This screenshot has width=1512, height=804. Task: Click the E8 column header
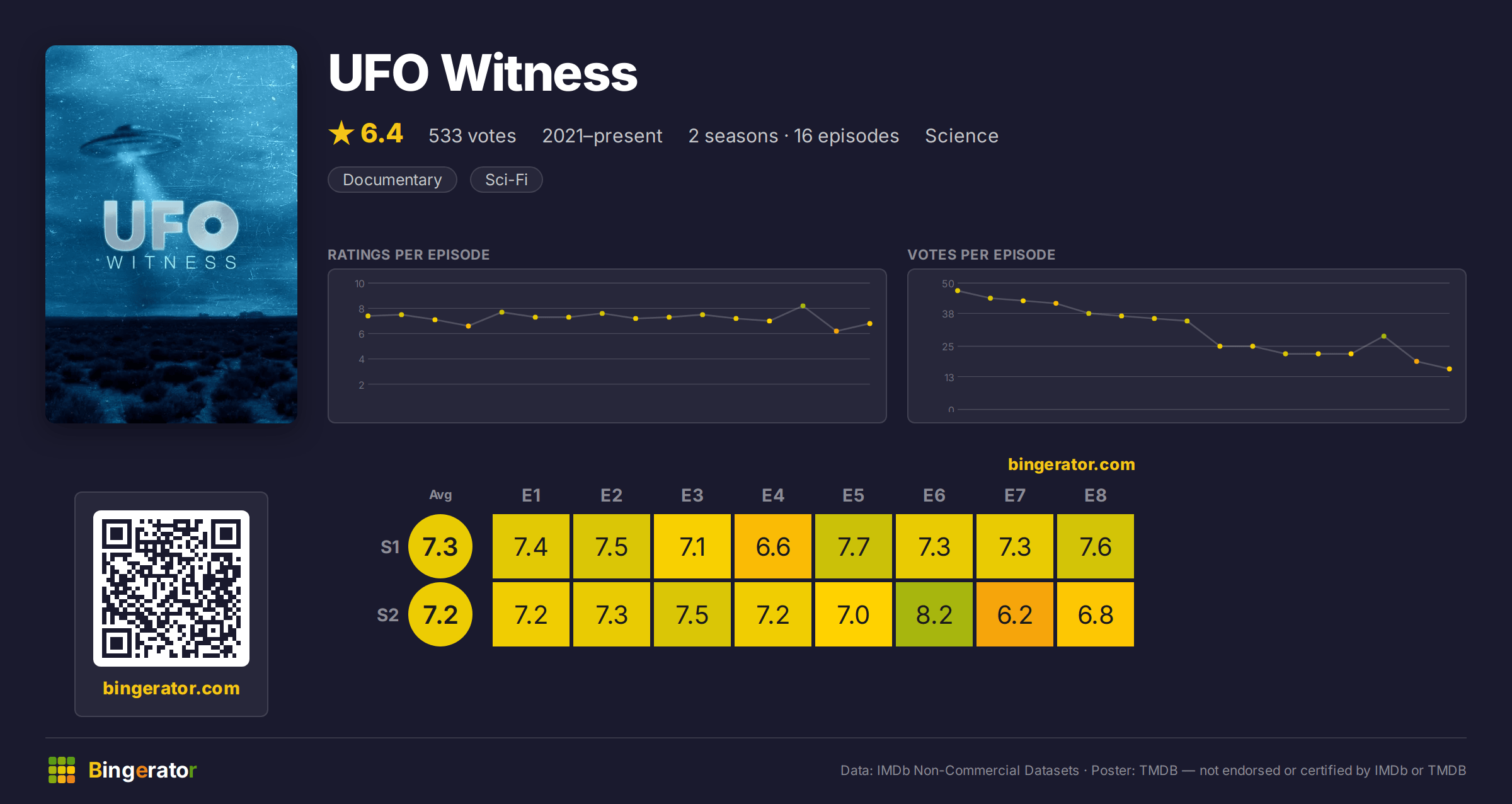(1096, 495)
